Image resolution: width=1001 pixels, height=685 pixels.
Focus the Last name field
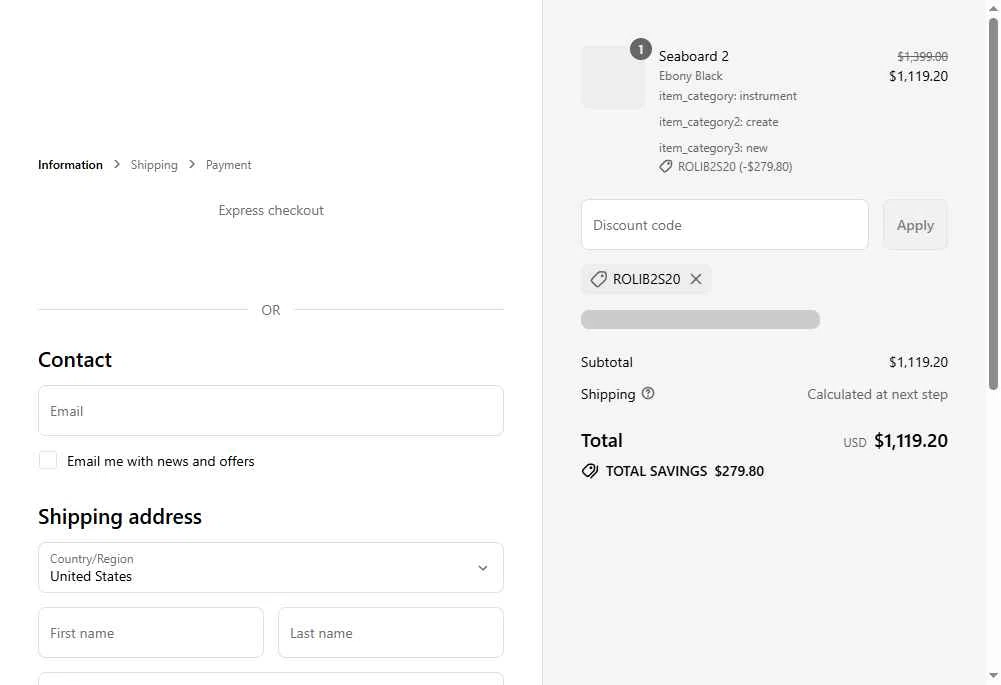click(391, 633)
